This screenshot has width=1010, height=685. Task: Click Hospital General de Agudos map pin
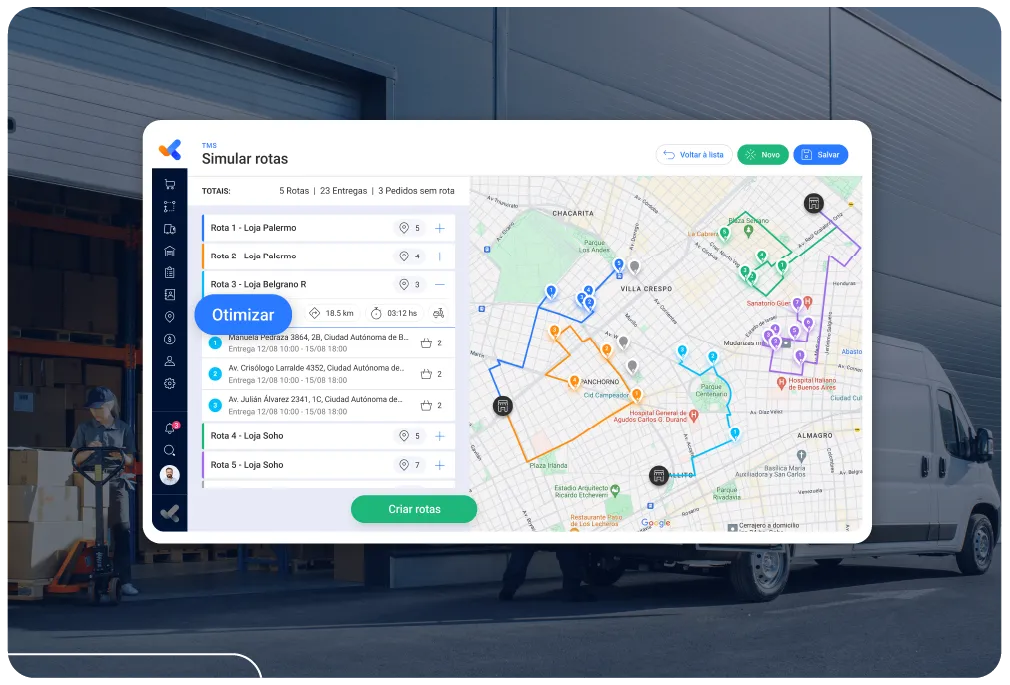click(694, 416)
